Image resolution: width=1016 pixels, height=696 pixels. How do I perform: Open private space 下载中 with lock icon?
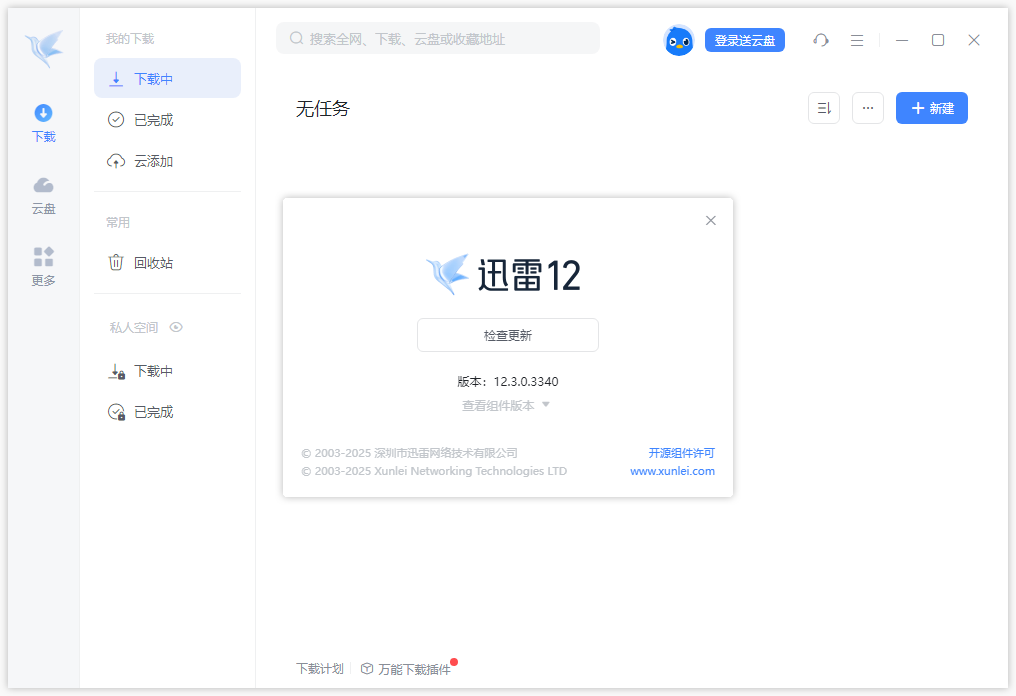(x=167, y=371)
